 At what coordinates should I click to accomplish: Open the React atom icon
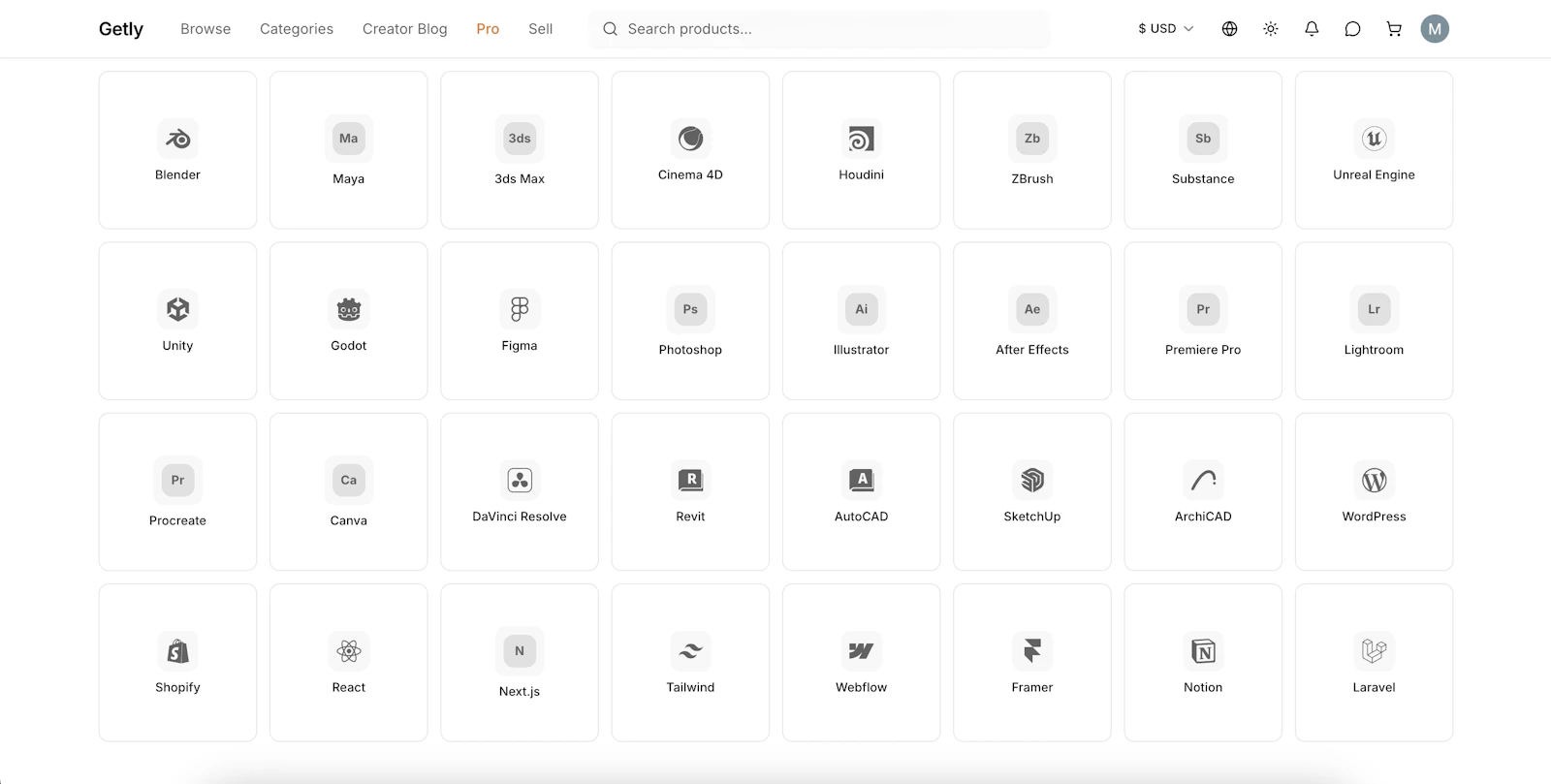pyautogui.click(x=349, y=651)
